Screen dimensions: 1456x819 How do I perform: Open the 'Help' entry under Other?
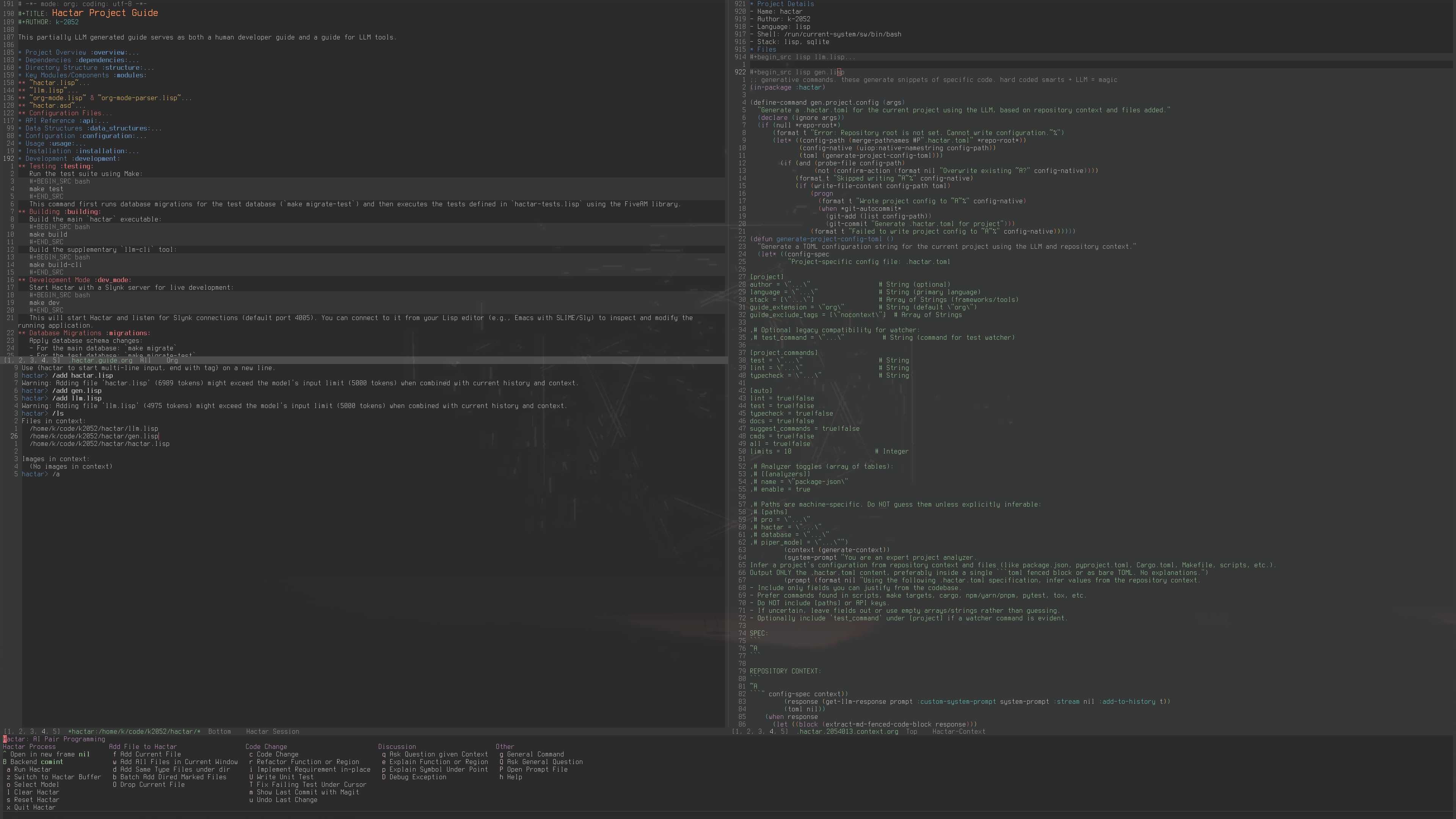click(x=514, y=777)
